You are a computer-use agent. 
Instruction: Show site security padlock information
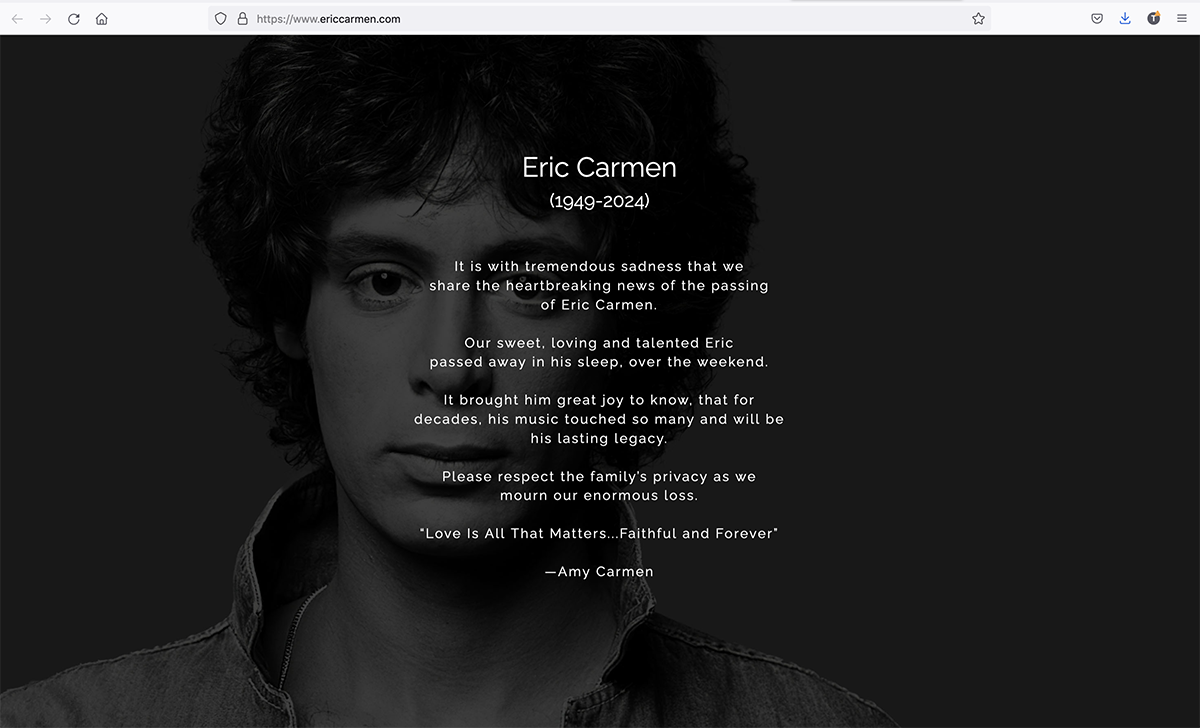(x=242, y=18)
